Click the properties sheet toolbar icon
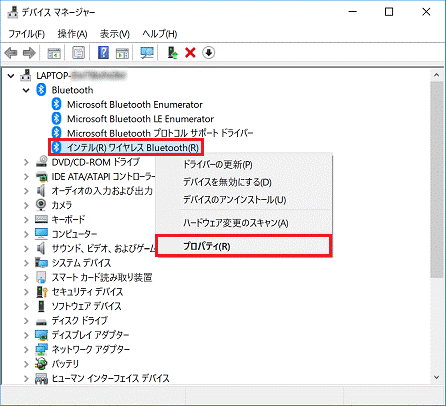This screenshot has width=446, height=406. (79, 53)
